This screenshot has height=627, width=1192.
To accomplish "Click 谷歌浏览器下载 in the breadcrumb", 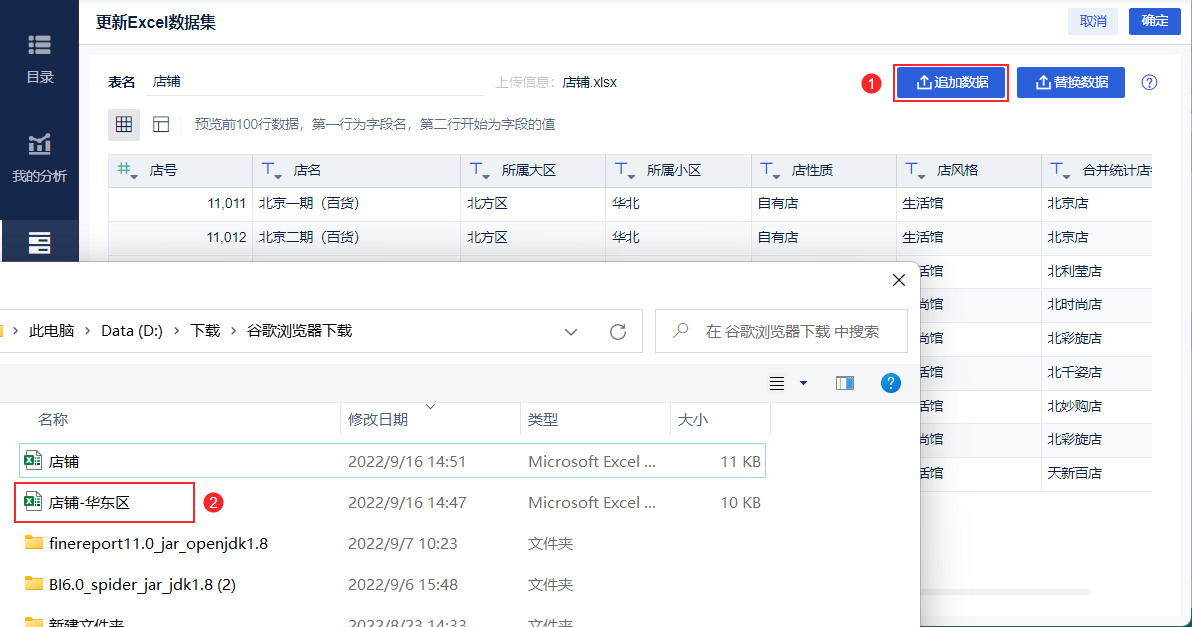I will [300, 331].
